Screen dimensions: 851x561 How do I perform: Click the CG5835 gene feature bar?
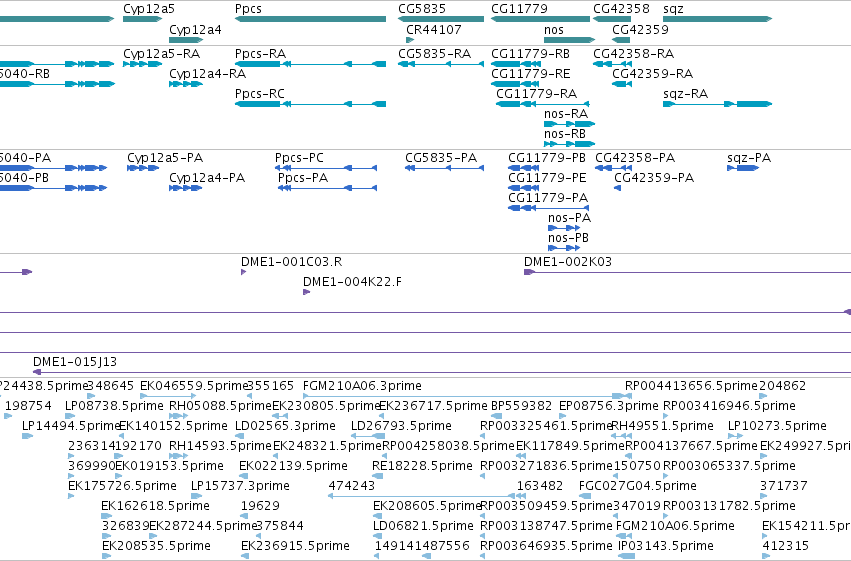point(441,19)
